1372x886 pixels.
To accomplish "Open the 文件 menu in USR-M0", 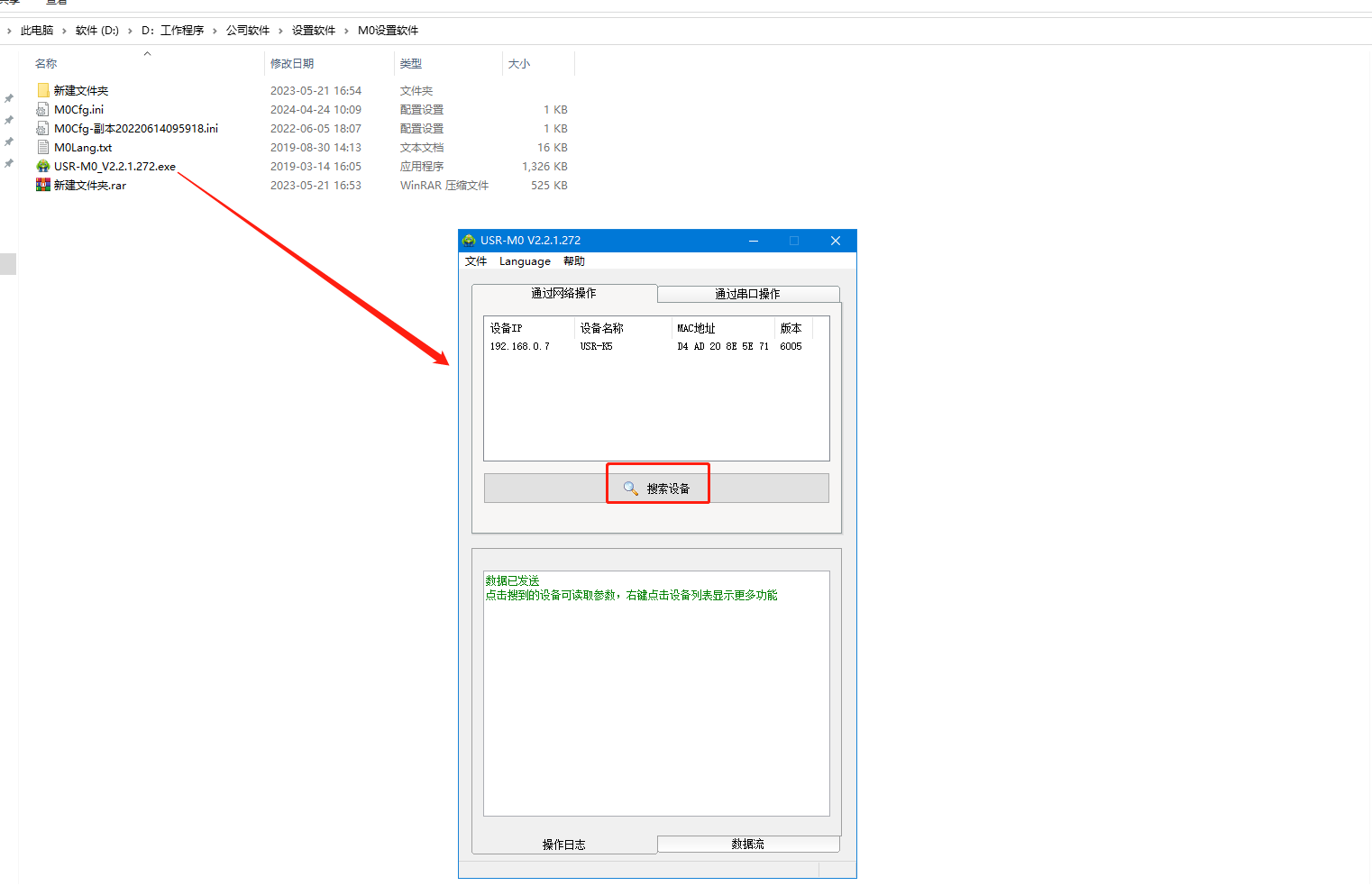I will [x=476, y=261].
